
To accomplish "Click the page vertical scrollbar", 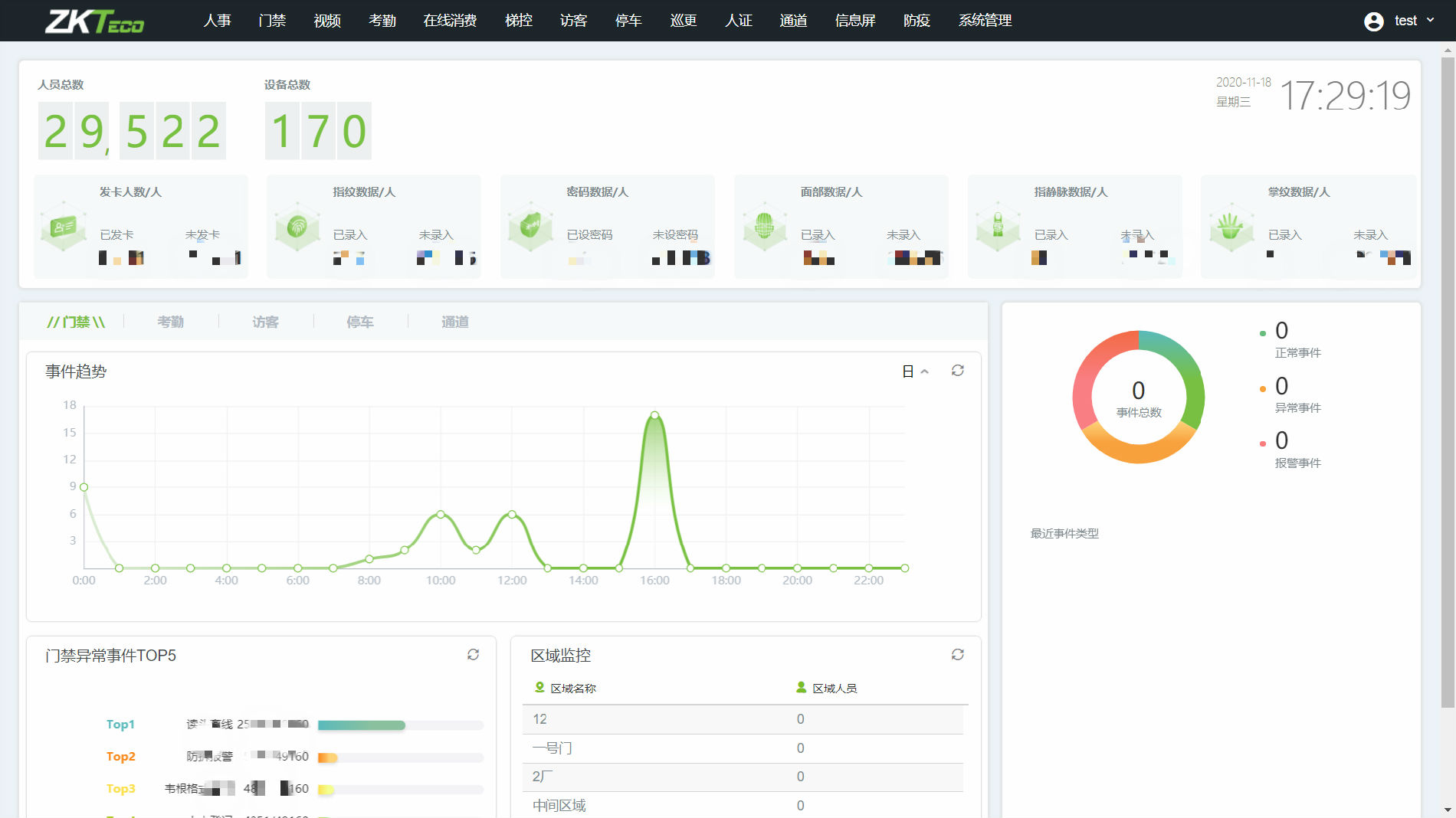I will tap(1447, 383).
